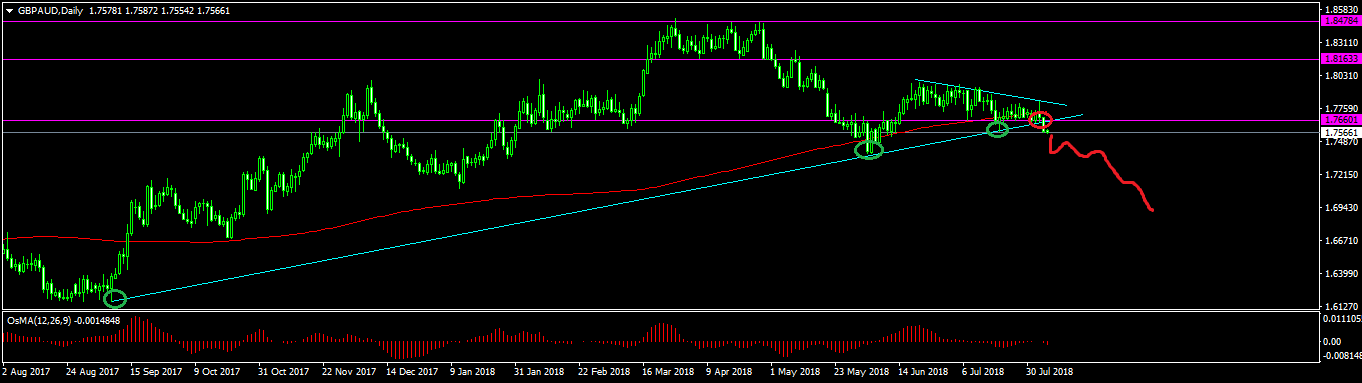Click the white current price tag 1.75661
This screenshot has height=383, width=1362.
[1340, 132]
